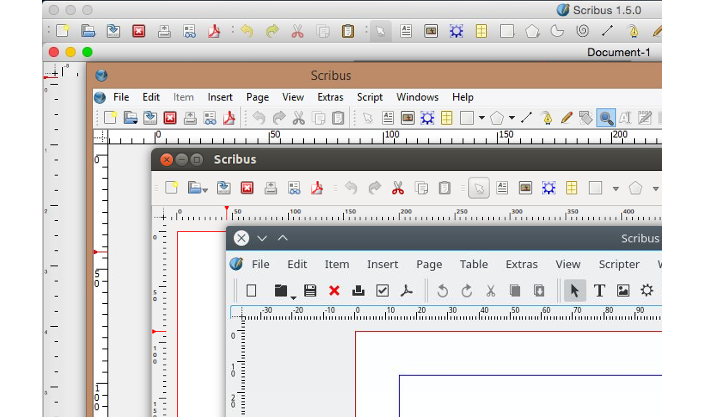The width and height of the screenshot is (720, 417).
Task: Click the green macOS zoom button of Document-1
Action: point(87,52)
